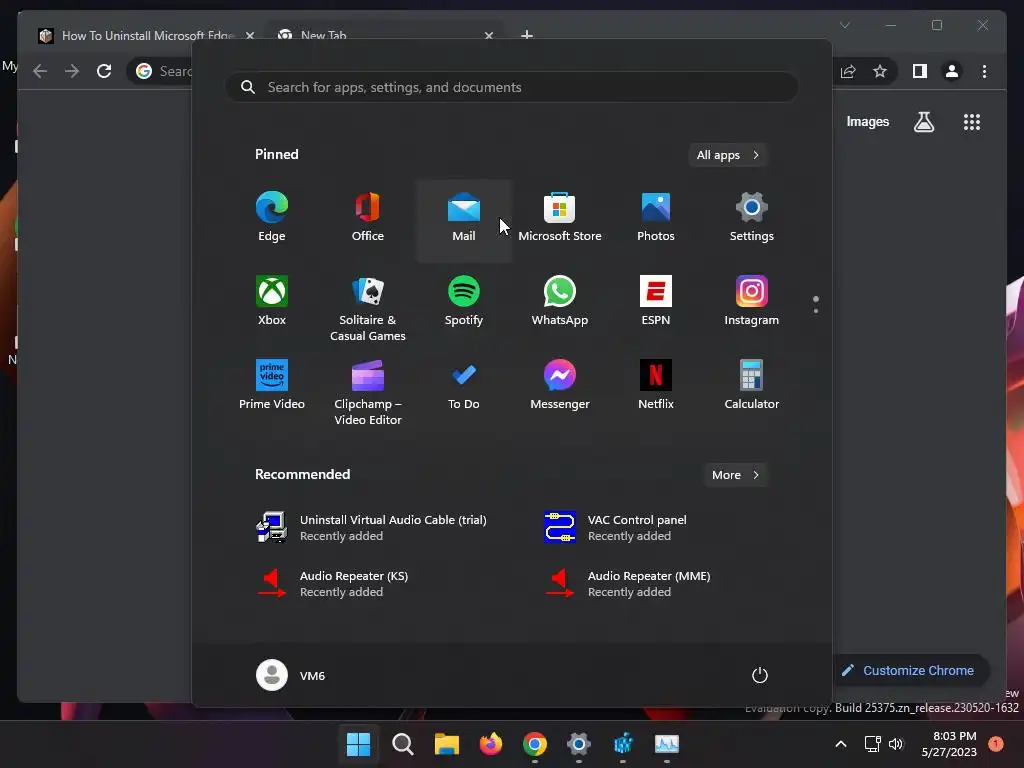Image resolution: width=1024 pixels, height=768 pixels.
Task: Bookmark this page with star icon
Action: coord(880,71)
